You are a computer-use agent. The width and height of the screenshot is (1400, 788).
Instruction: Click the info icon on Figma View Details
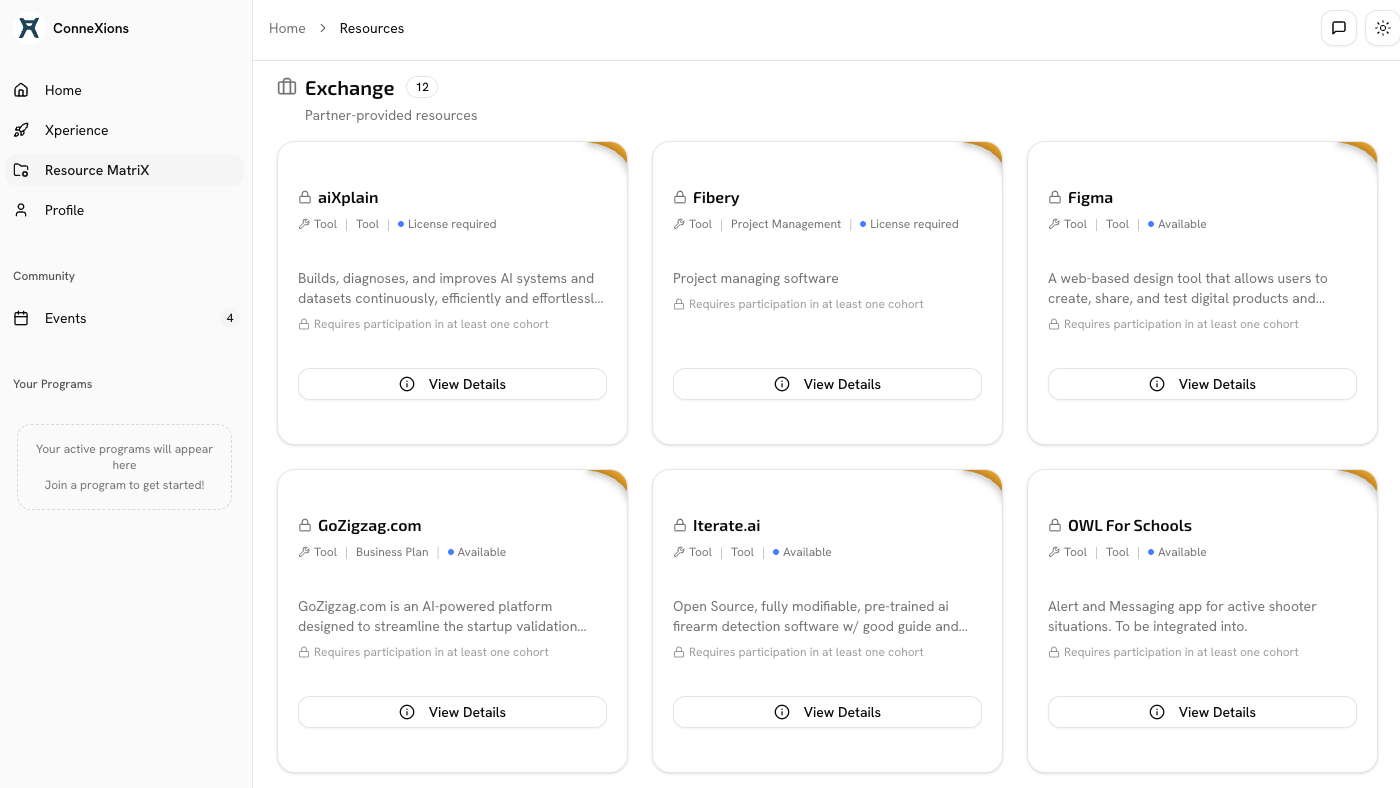coord(1157,384)
